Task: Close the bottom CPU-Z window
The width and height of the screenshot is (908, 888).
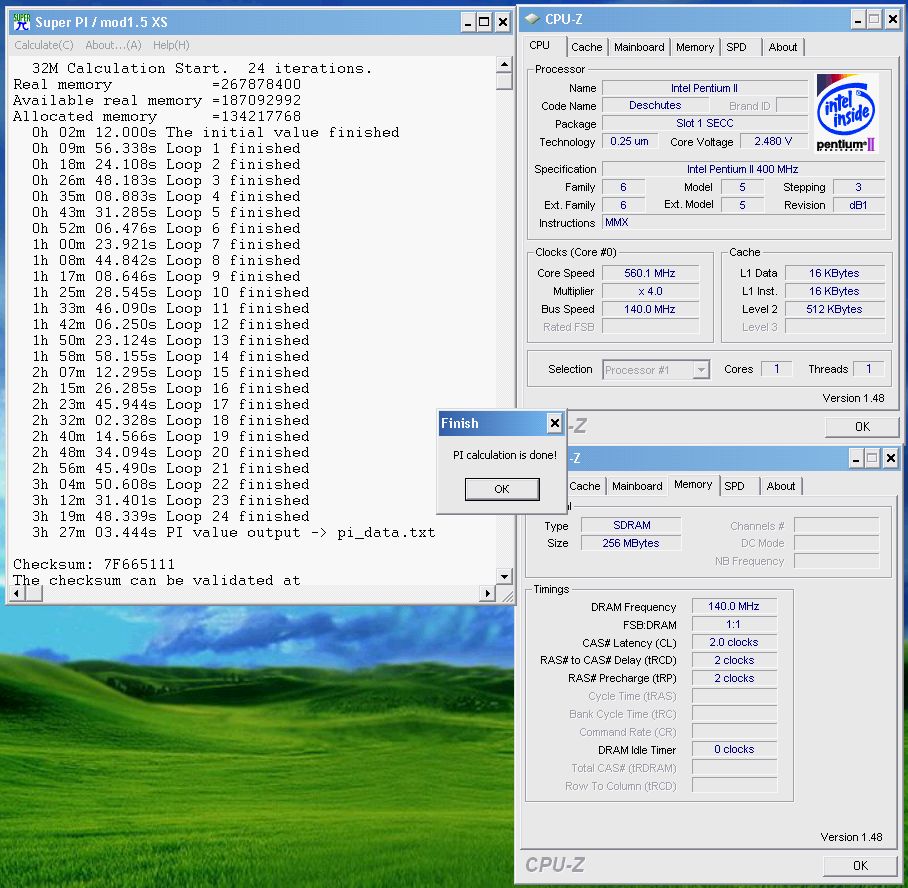Action: click(891, 459)
